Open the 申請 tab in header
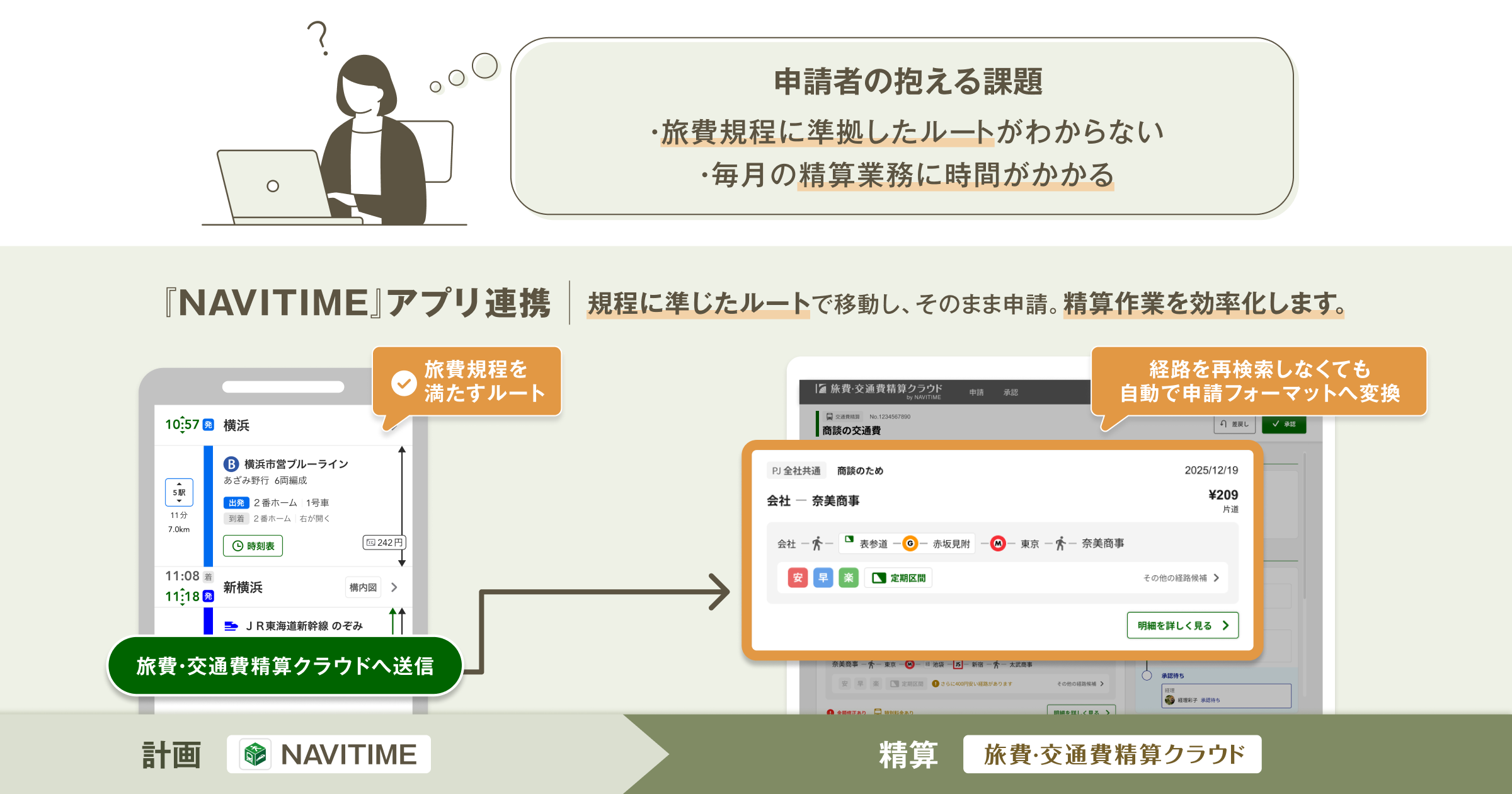Viewport: 1512px width, 794px height. pos(976,392)
